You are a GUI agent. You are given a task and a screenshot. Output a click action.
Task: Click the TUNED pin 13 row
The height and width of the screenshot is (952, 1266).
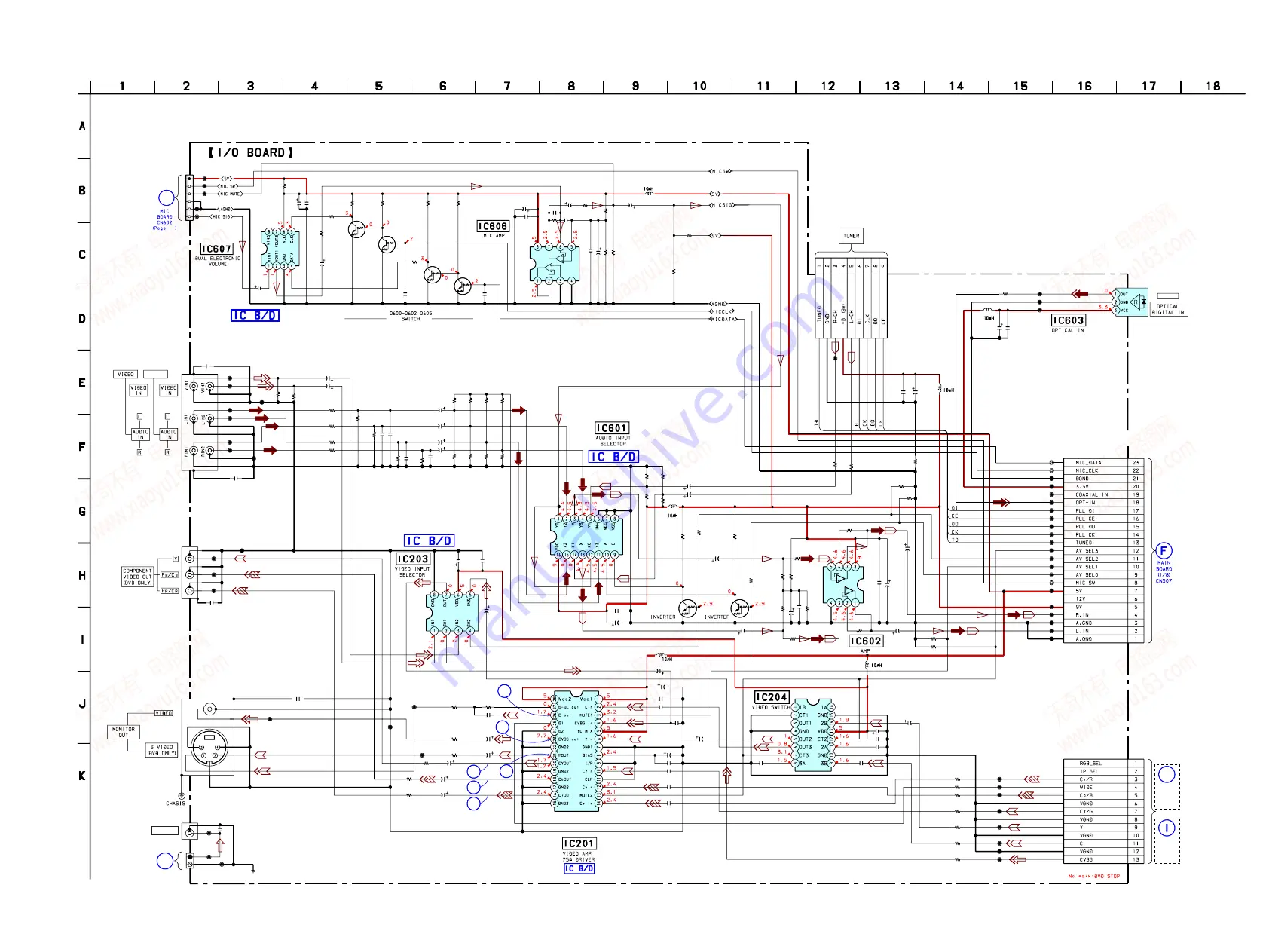tap(1103, 543)
